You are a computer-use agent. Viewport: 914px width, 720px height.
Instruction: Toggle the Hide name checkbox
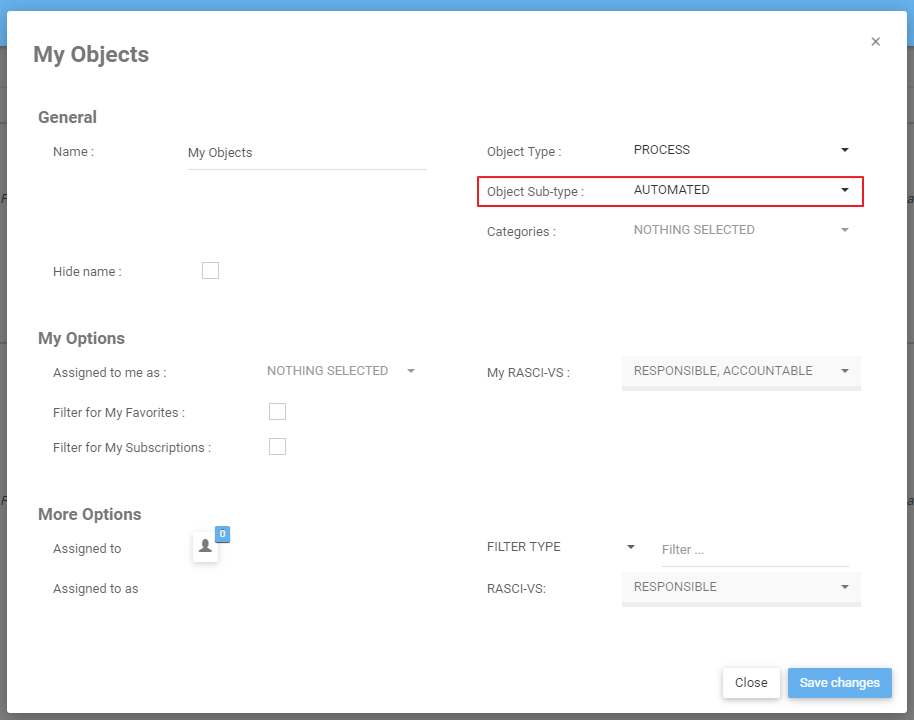(x=210, y=271)
